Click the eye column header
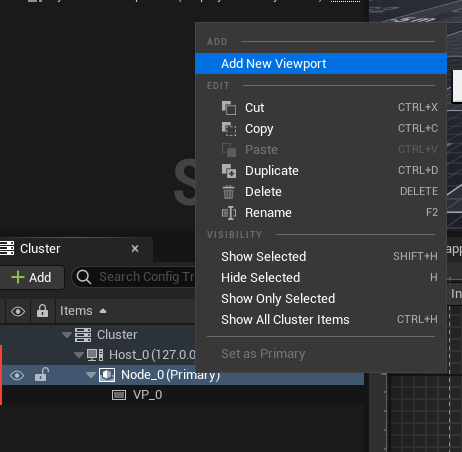The image size is (462, 452). click(x=18, y=311)
